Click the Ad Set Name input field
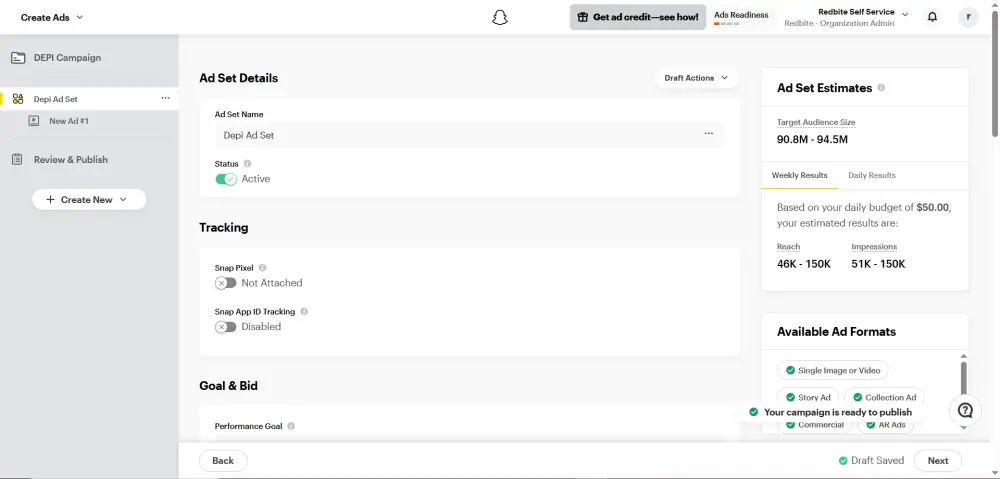Screen dimensions: 1000x479 (455, 135)
